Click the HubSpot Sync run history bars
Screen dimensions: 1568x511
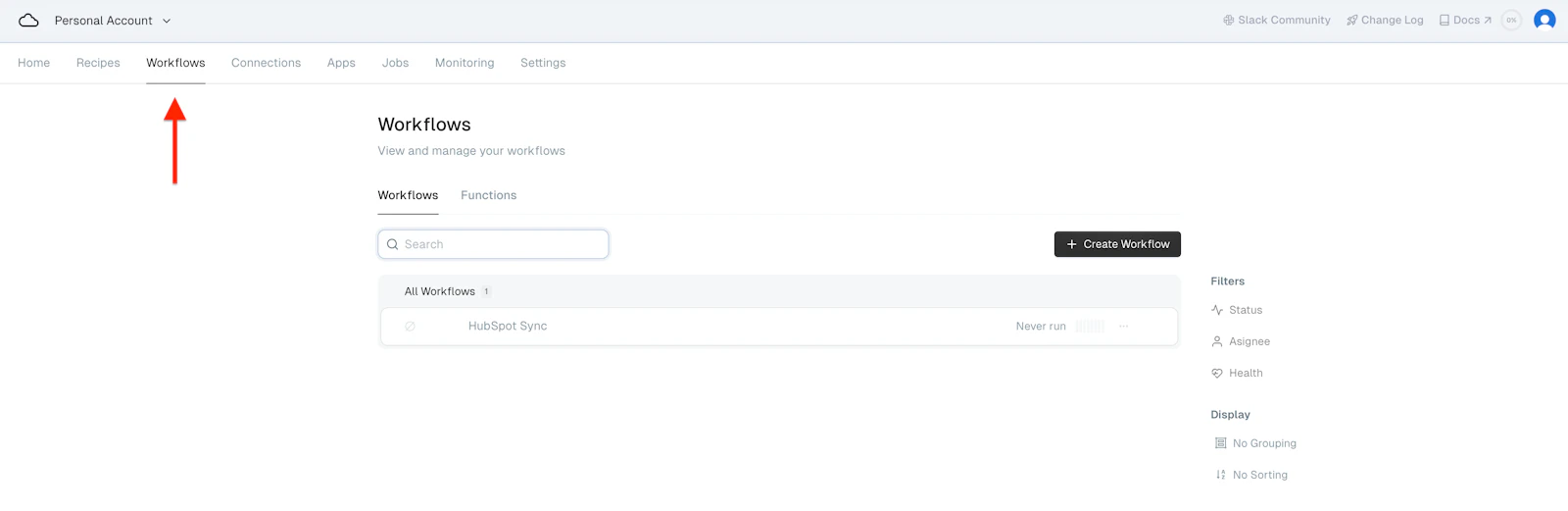click(1090, 327)
